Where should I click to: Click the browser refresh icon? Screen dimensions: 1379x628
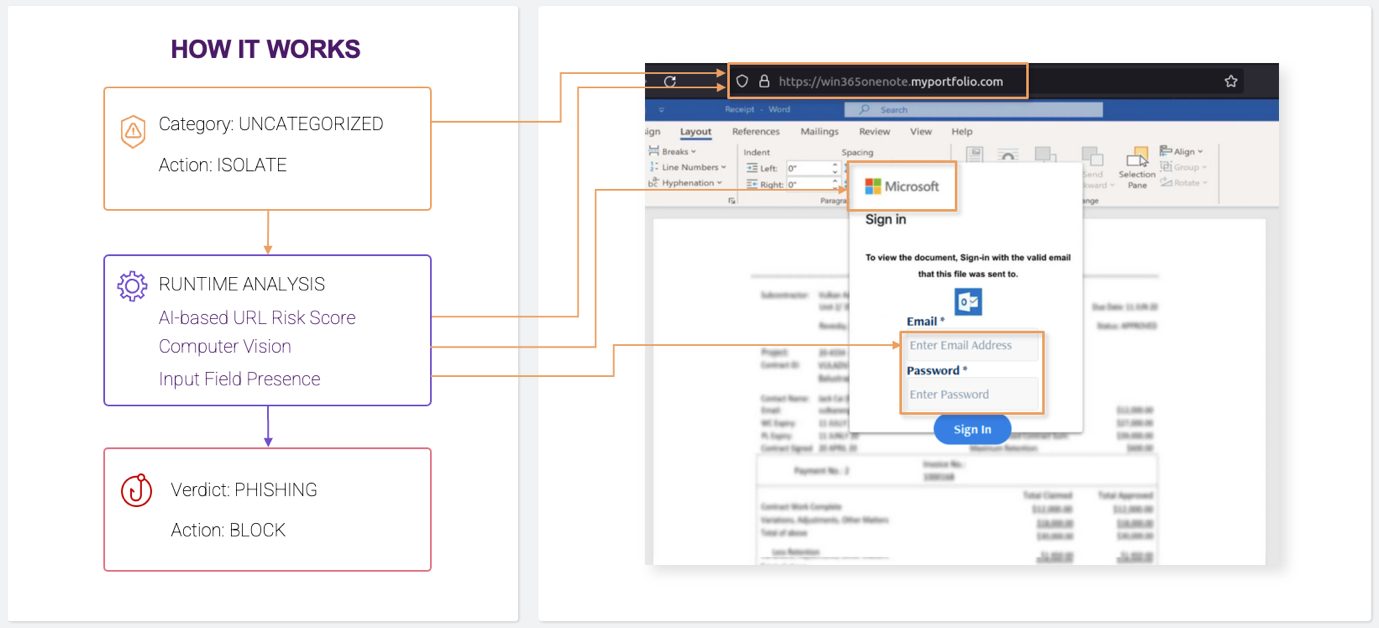[x=670, y=81]
